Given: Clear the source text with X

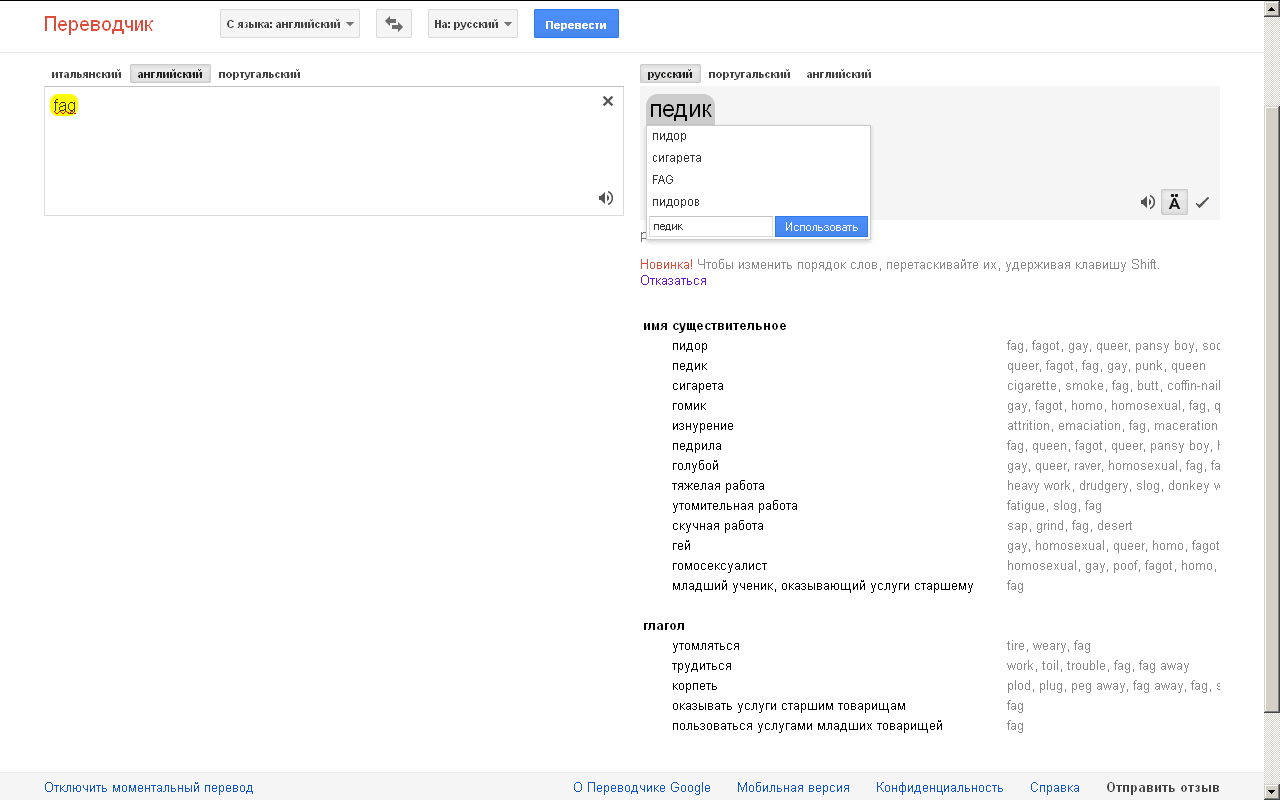Looking at the screenshot, I should (607, 101).
